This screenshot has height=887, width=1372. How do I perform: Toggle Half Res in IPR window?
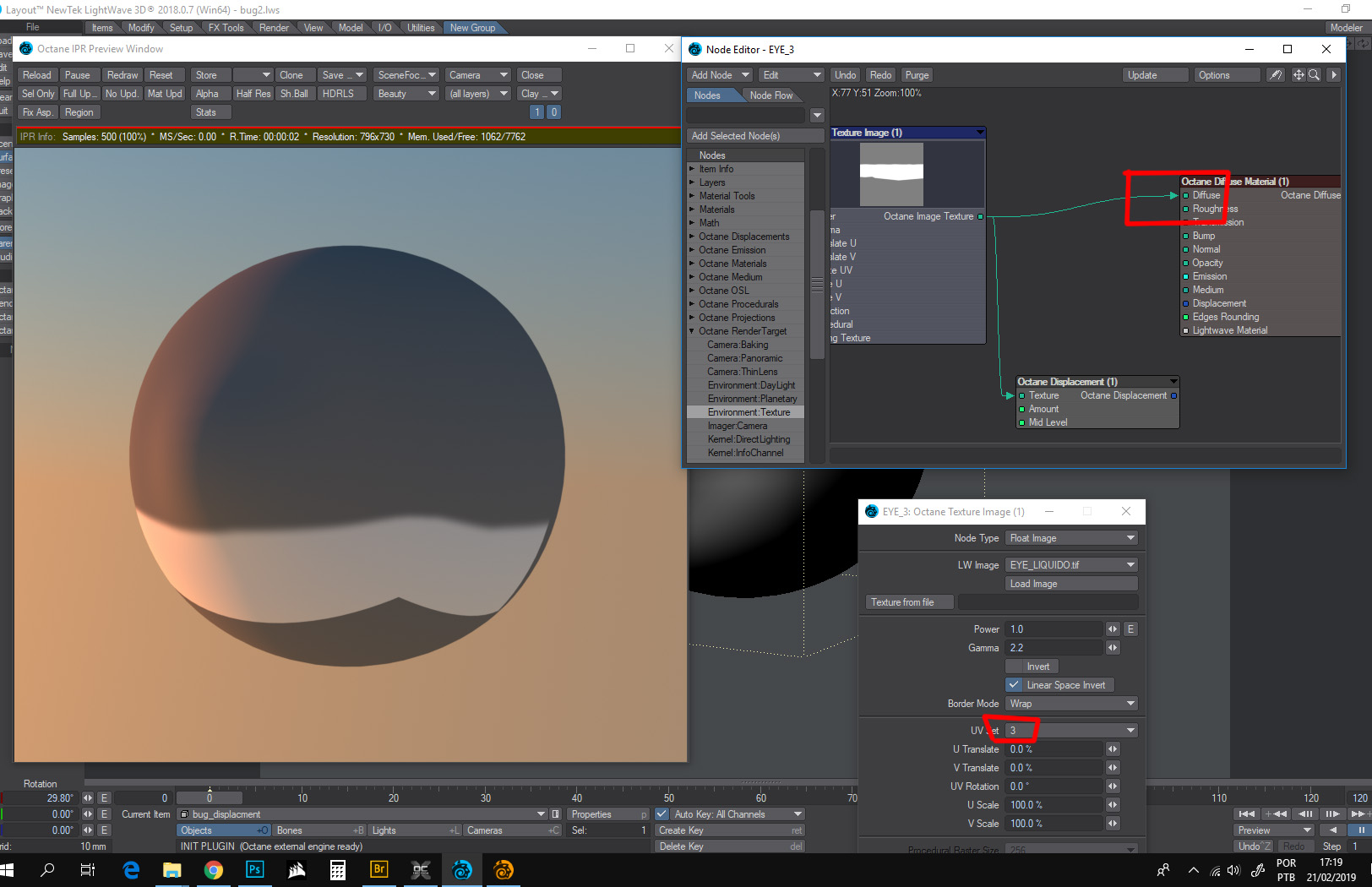pos(253,94)
